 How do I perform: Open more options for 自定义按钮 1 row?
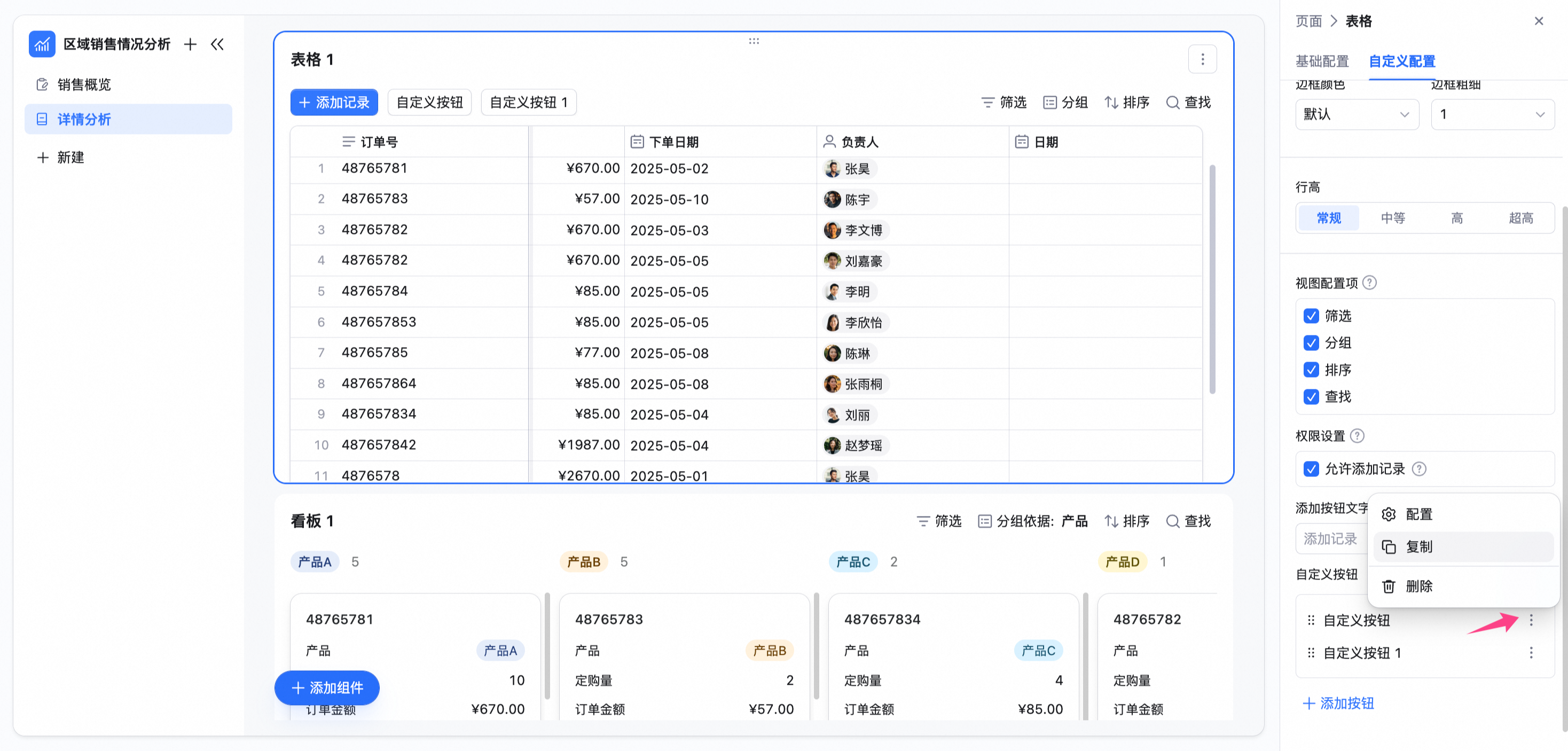point(1530,653)
